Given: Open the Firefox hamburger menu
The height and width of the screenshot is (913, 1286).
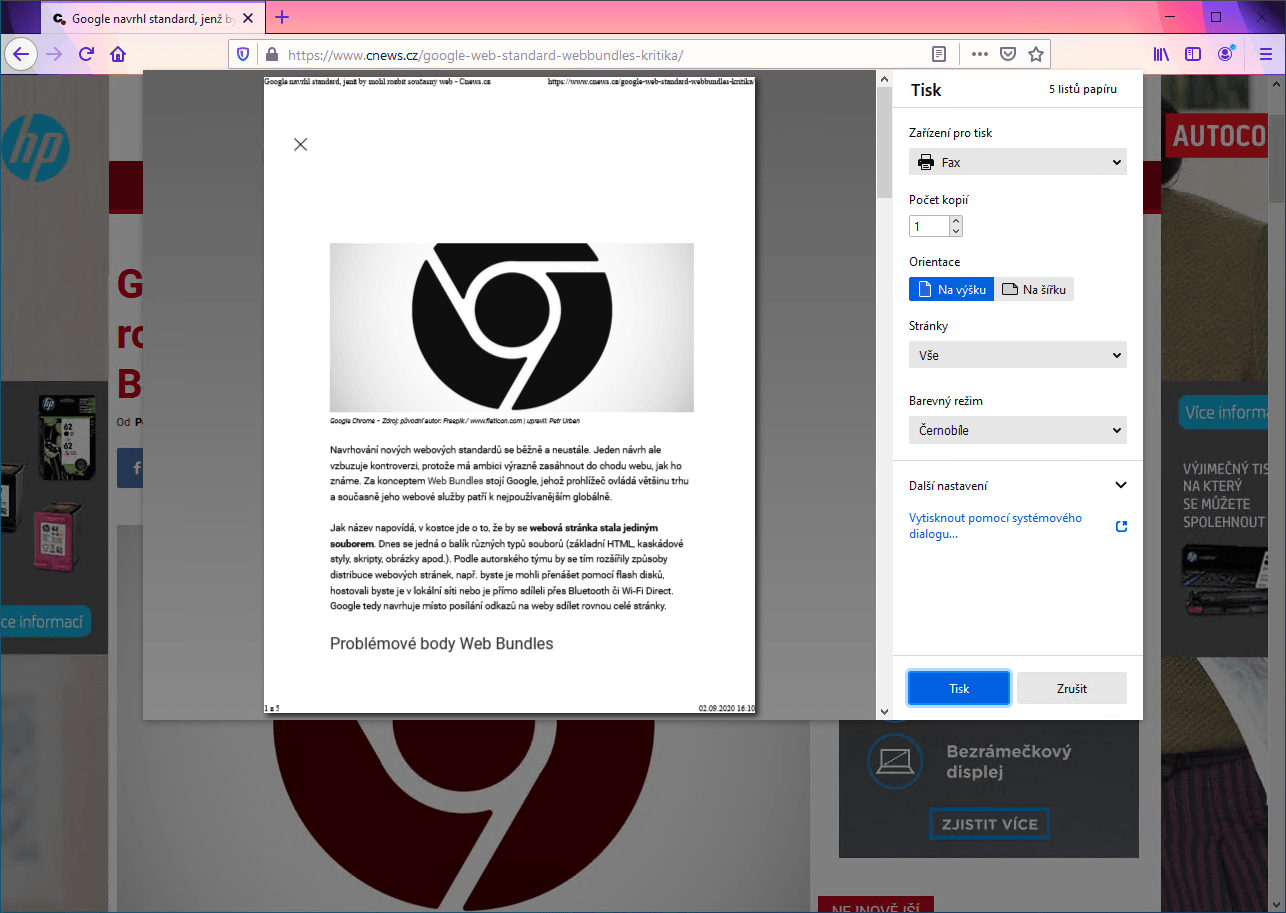Looking at the screenshot, I should (1266, 54).
